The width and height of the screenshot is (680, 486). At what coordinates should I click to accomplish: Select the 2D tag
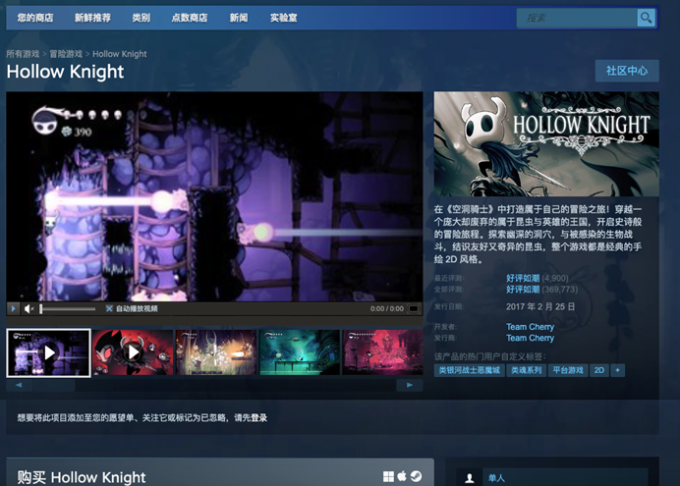599,370
